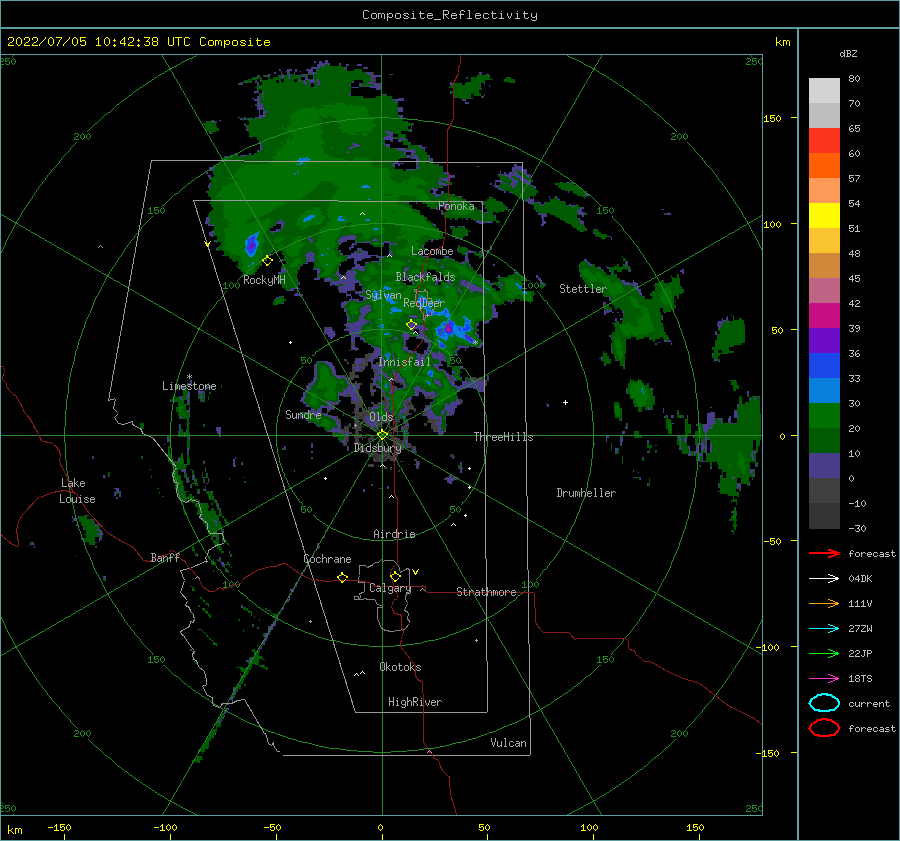Viewport: 900px width, 841px height.
Task: Select the 80 dBZ light gray swatch
Action: point(824,90)
